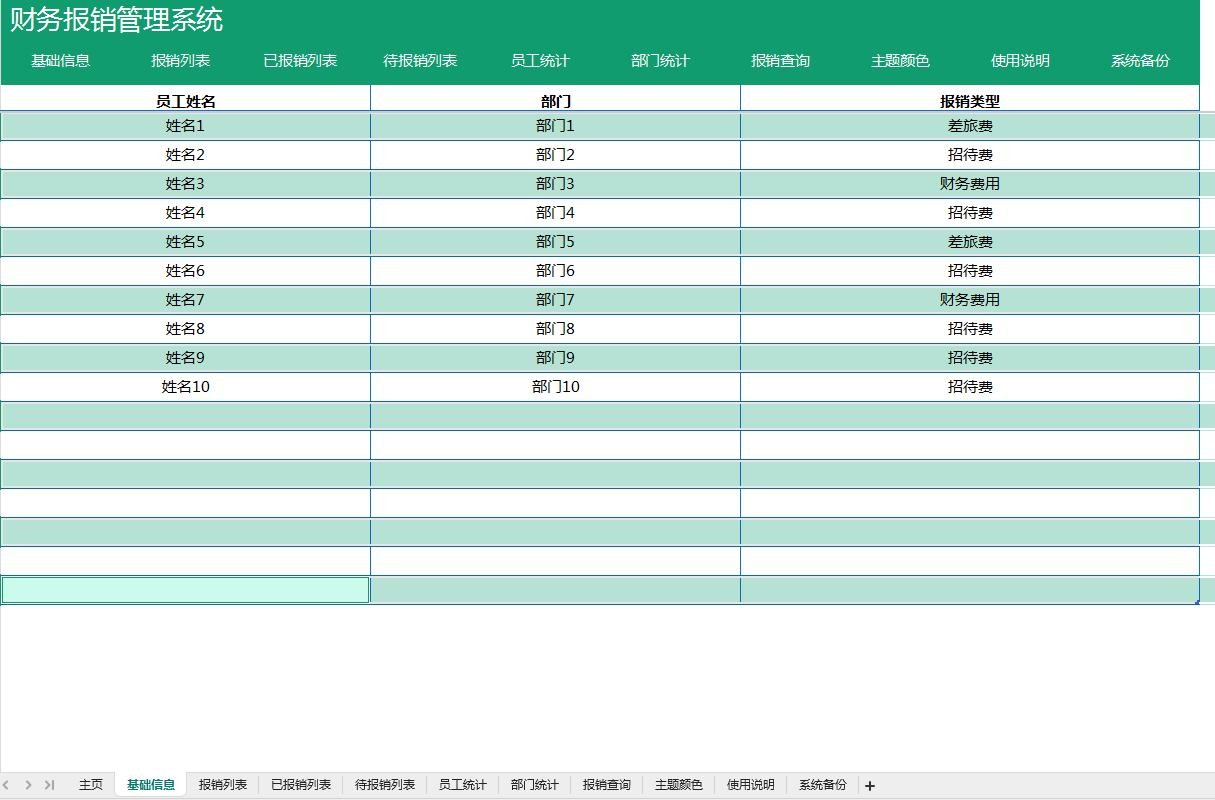Jump to last sheet with arrow icon
The width and height of the screenshot is (1215, 800).
(49, 786)
